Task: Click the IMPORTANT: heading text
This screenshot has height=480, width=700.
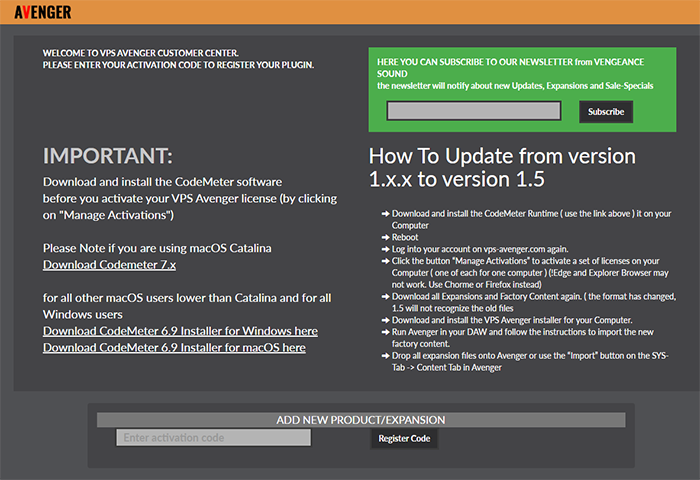Action: pyautogui.click(x=108, y=156)
